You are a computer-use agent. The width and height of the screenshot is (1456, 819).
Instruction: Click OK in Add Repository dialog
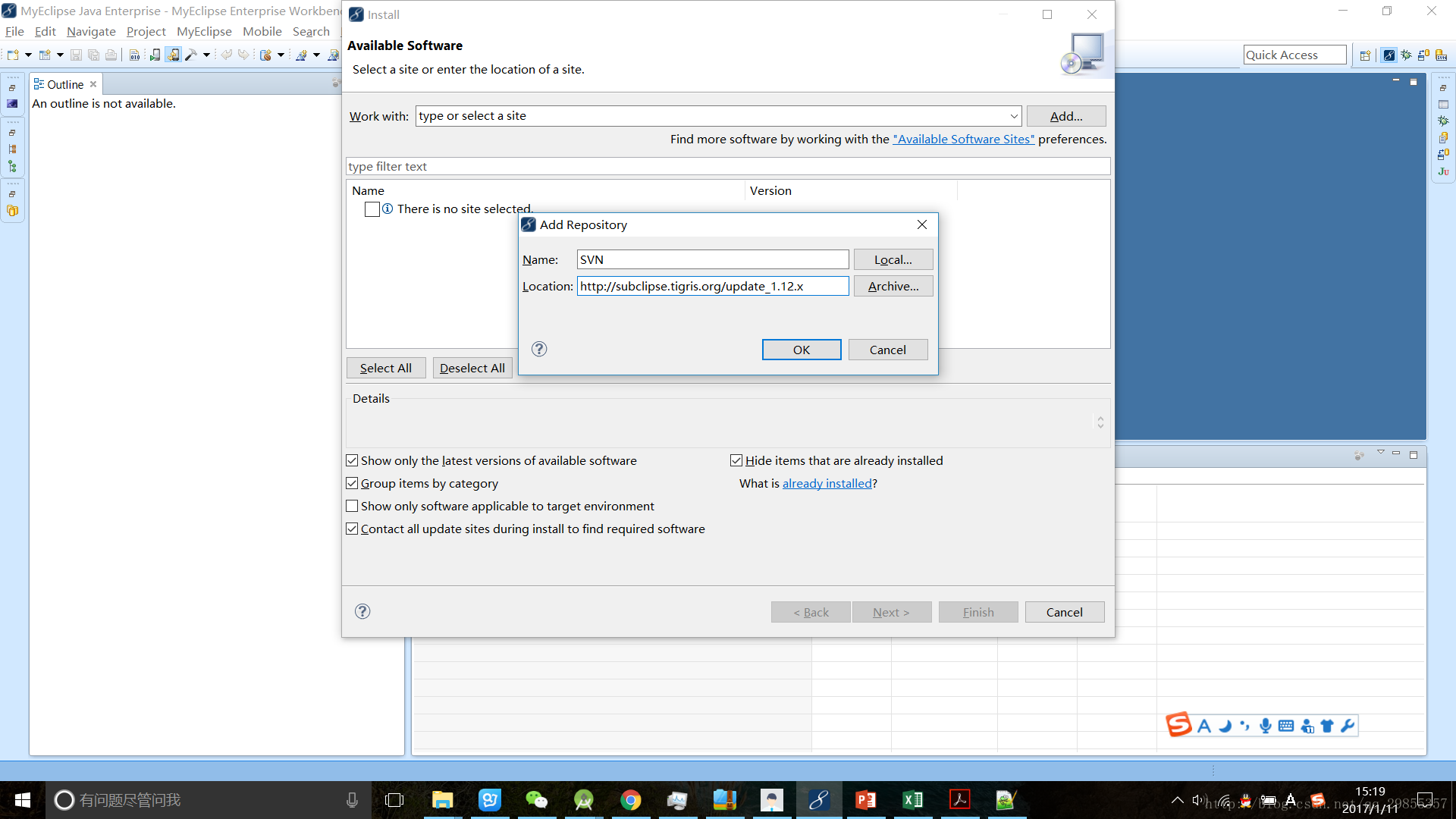(802, 350)
